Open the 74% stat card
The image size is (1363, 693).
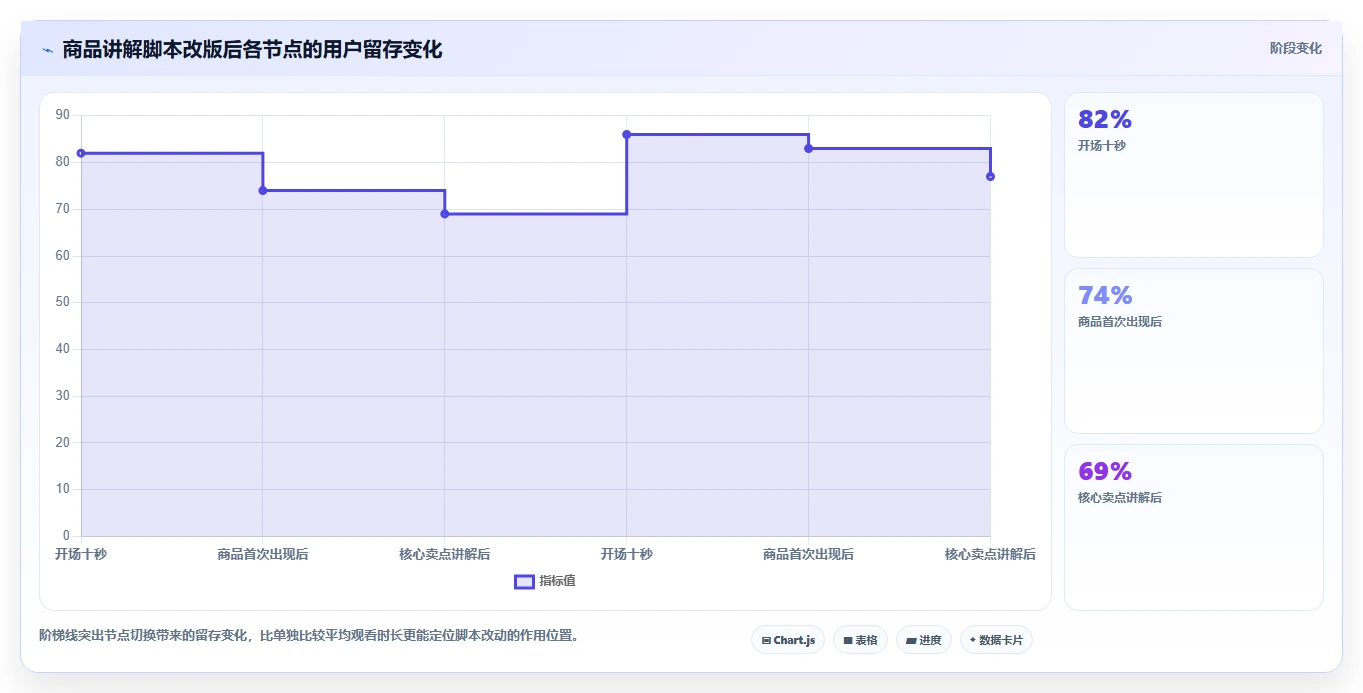pos(1194,351)
